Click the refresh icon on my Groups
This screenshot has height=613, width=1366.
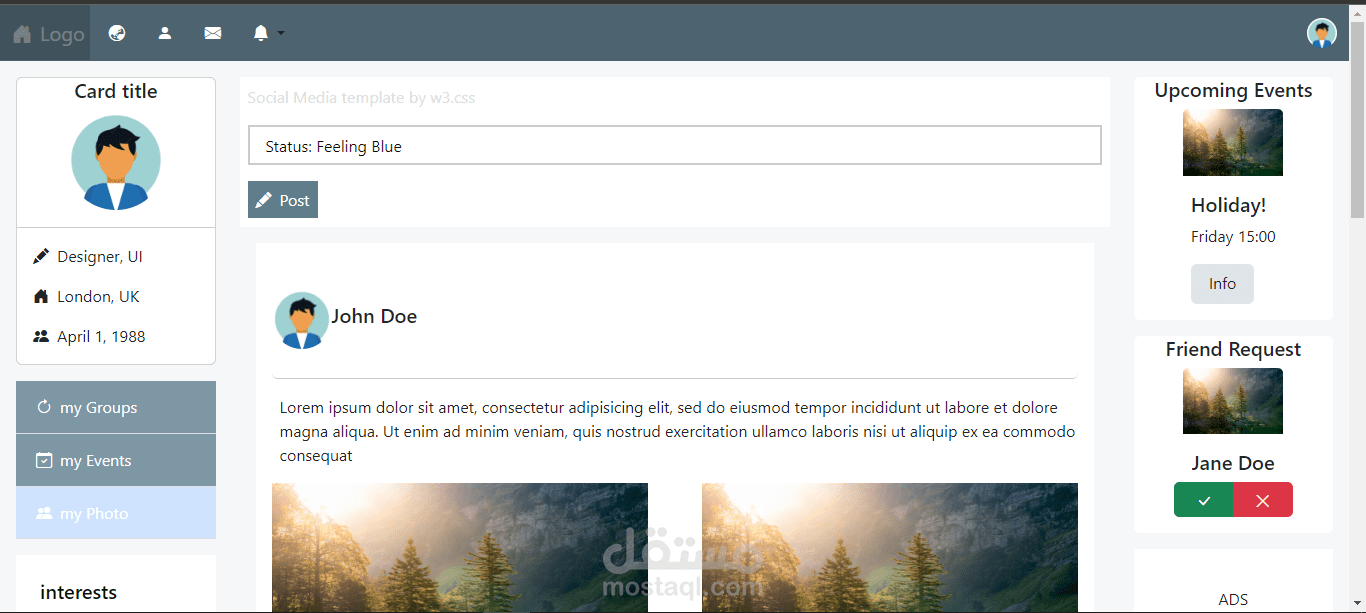44,407
